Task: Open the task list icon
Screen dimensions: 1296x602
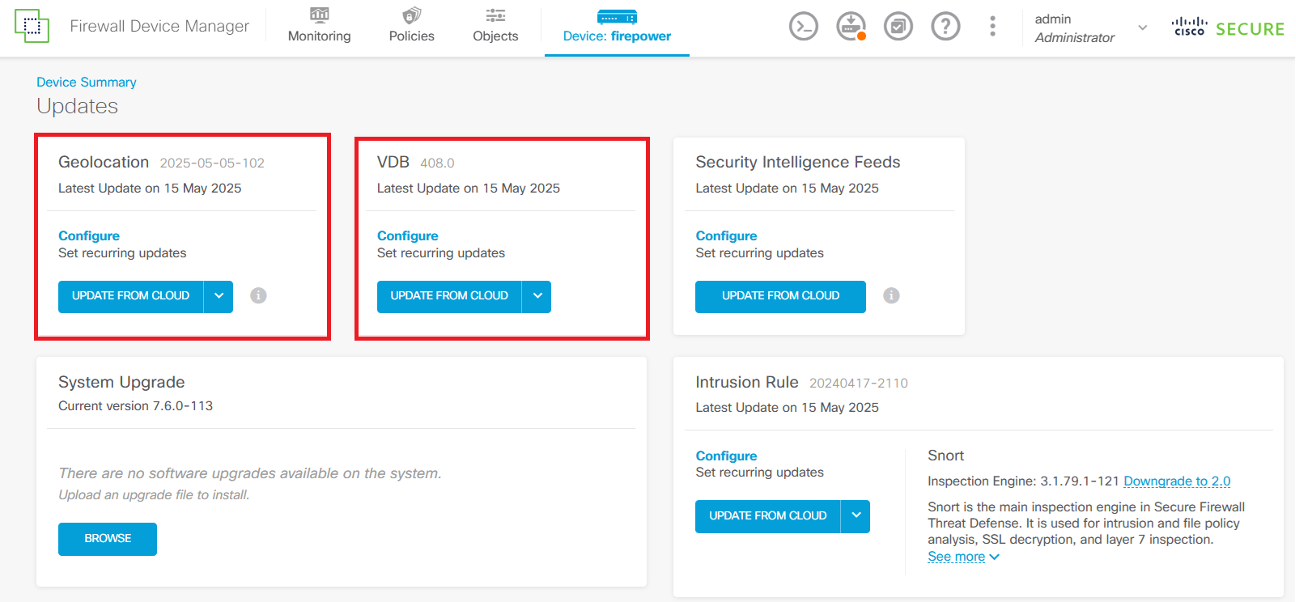Action: (x=898, y=27)
